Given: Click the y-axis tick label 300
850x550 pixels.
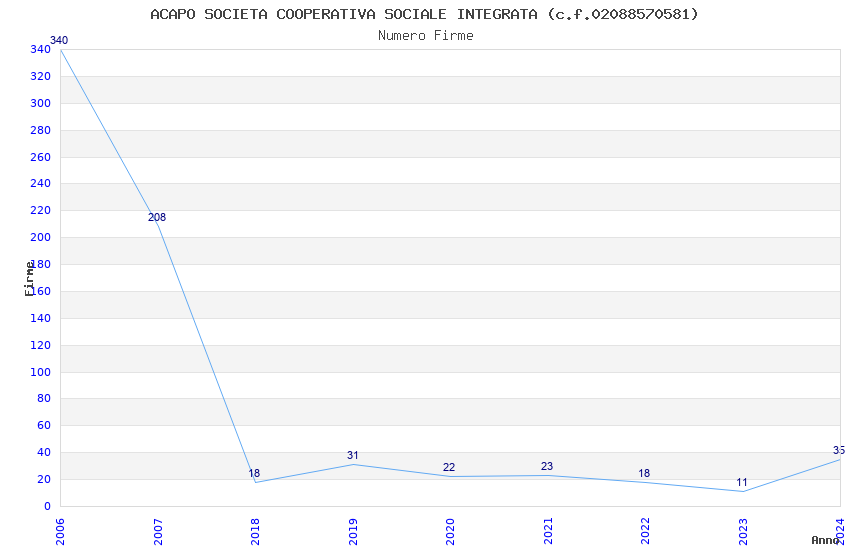Looking at the screenshot, I should click(x=41, y=103).
